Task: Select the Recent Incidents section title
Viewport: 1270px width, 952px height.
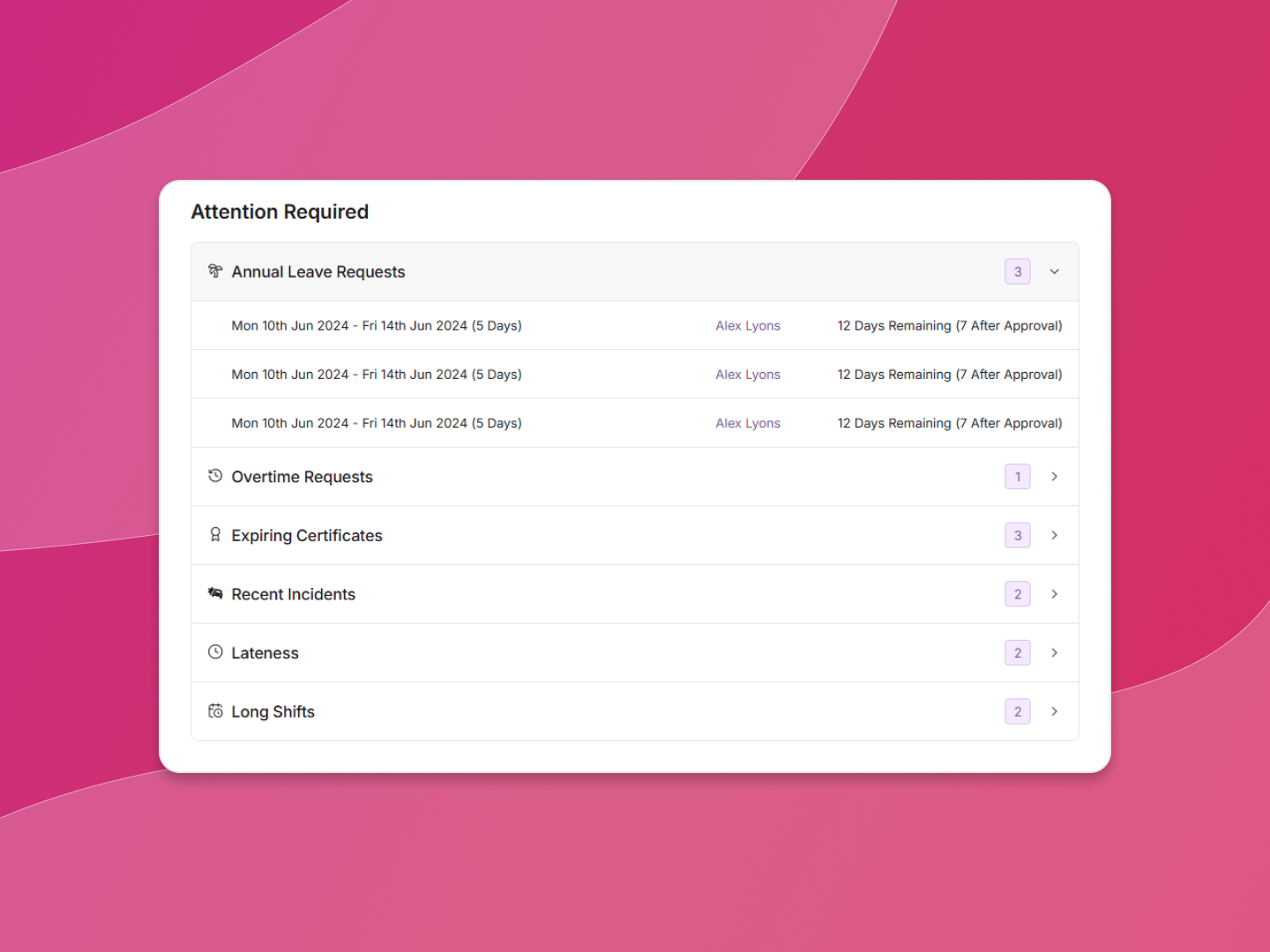Action: pos(293,595)
